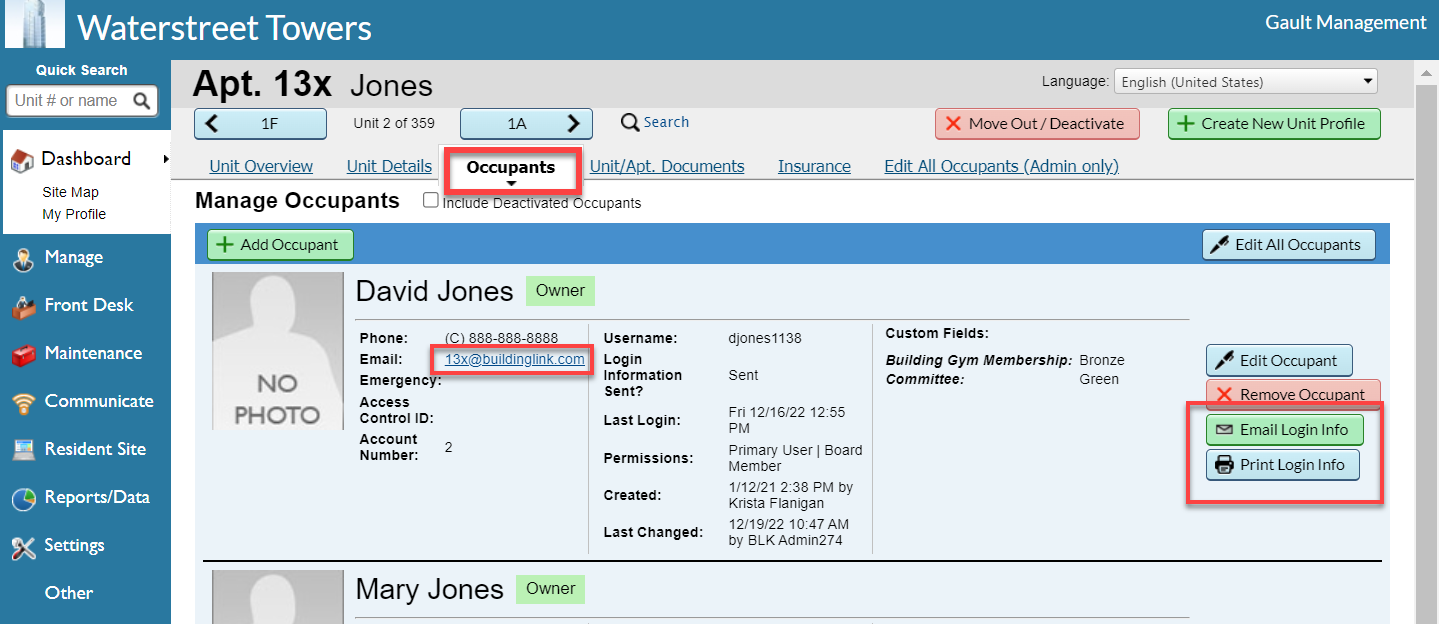The height and width of the screenshot is (624, 1439).
Task: Click the Add Occupant button
Action: coord(280,245)
